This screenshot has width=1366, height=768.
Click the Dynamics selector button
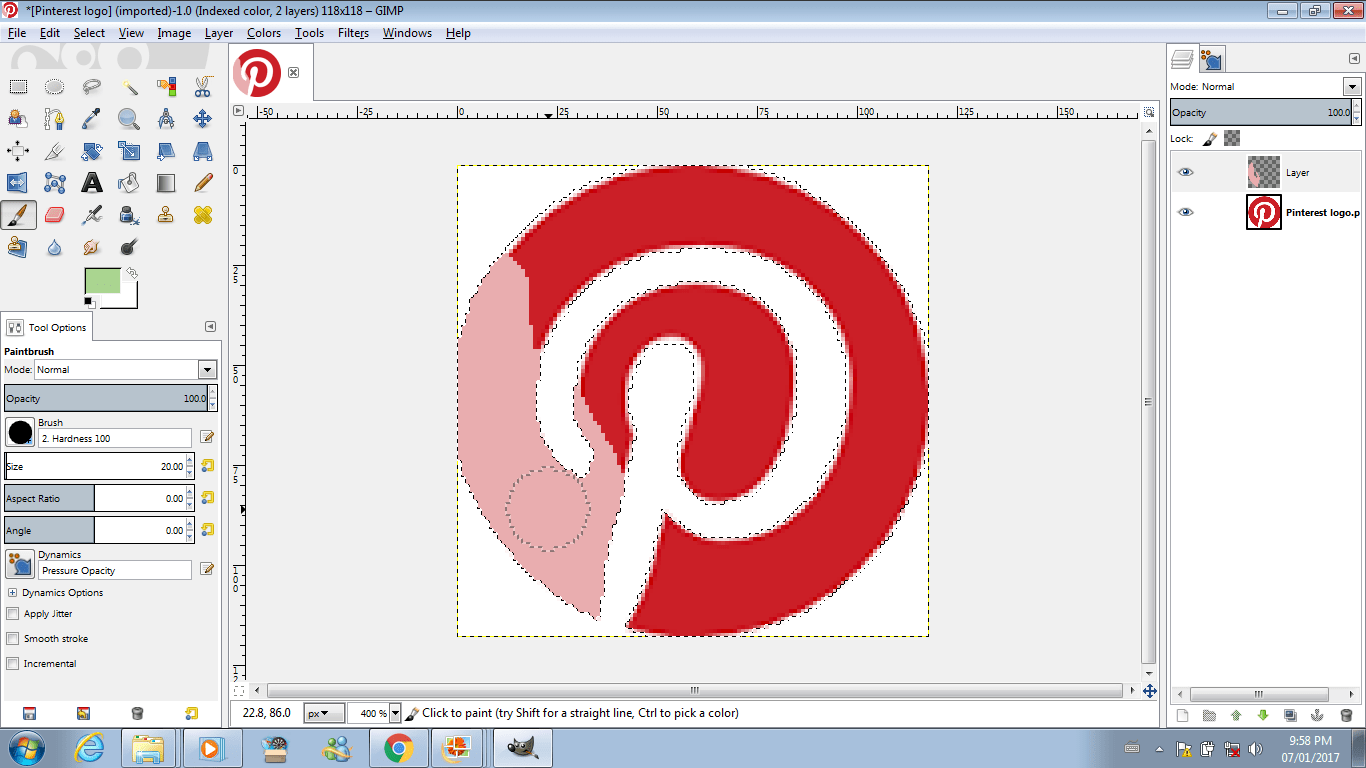pyautogui.click(x=20, y=564)
